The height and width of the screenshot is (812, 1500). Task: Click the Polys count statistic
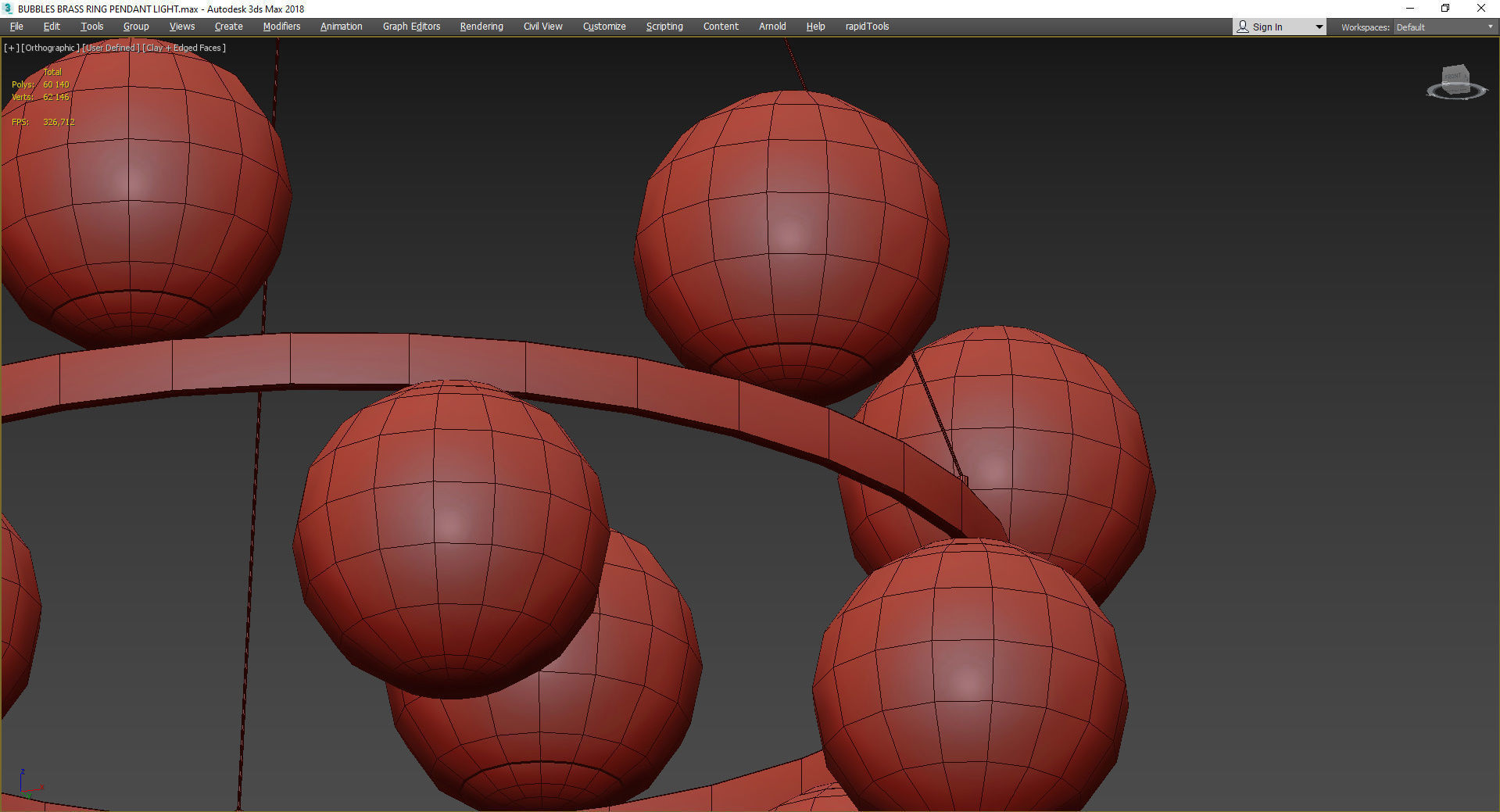pyautogui.click(x=41, y=84)
